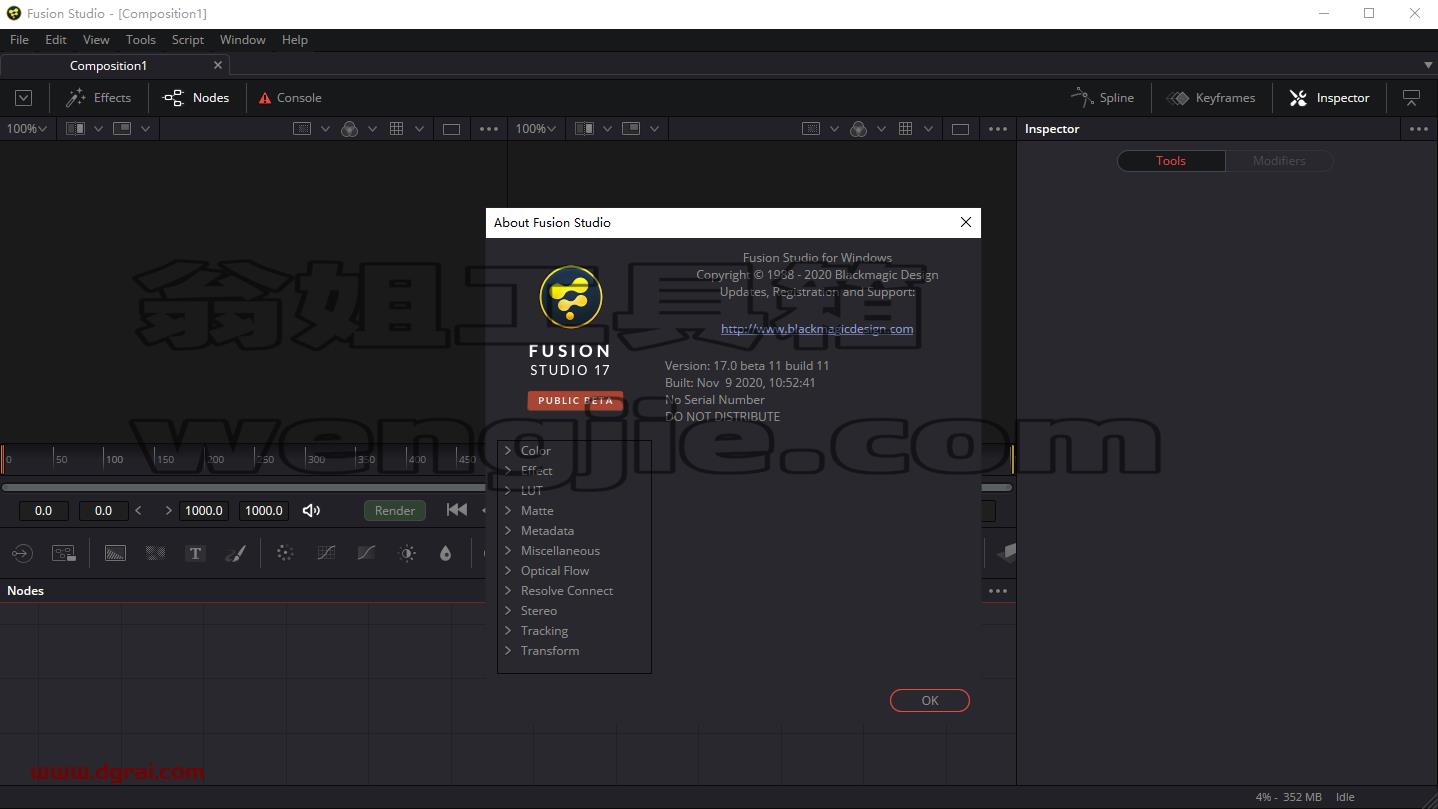Open the blackmagicdesign.com link
Screen dimensions: 1438x809
[817, 329]
